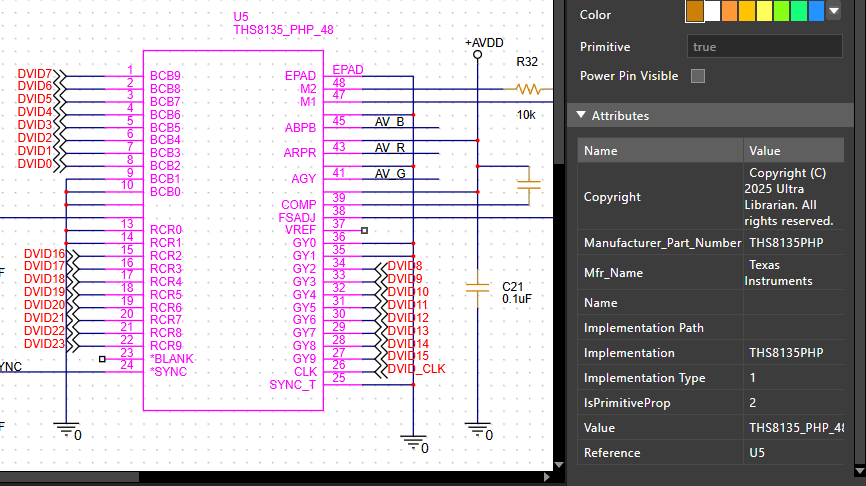Click the Name column header
This screenshot has height=486, width=866.
click(x=601, y=151)
